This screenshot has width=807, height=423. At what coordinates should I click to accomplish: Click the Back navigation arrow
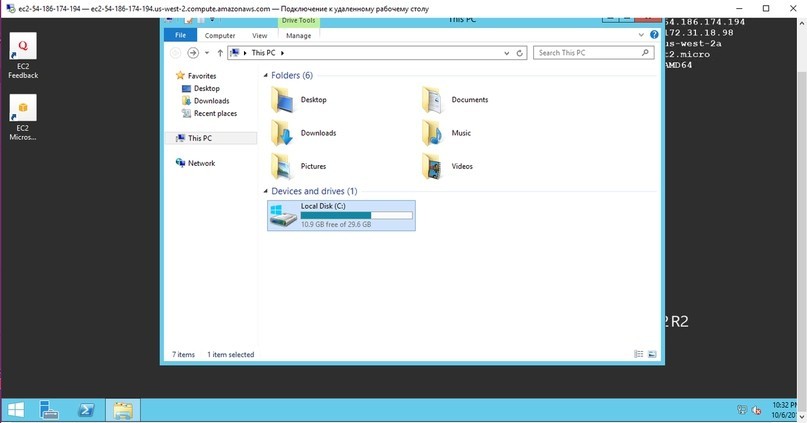[x=176, y=52]
